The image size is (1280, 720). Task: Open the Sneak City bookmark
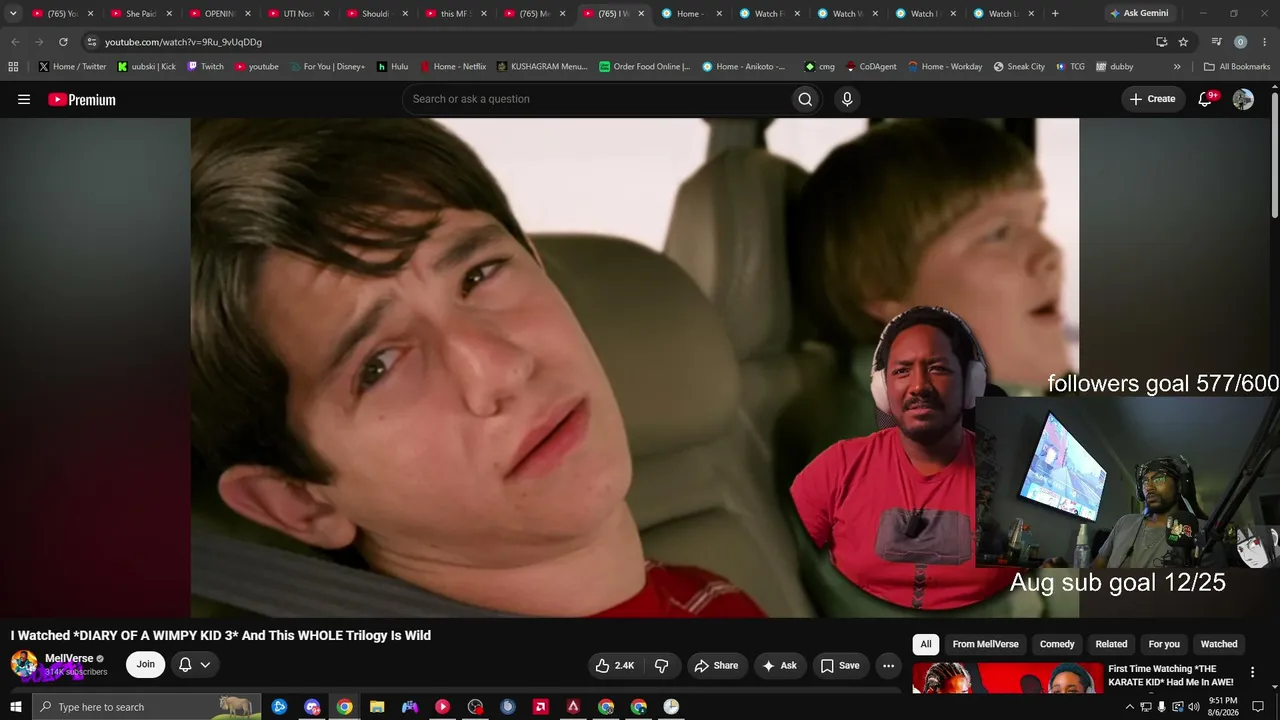1019,67
